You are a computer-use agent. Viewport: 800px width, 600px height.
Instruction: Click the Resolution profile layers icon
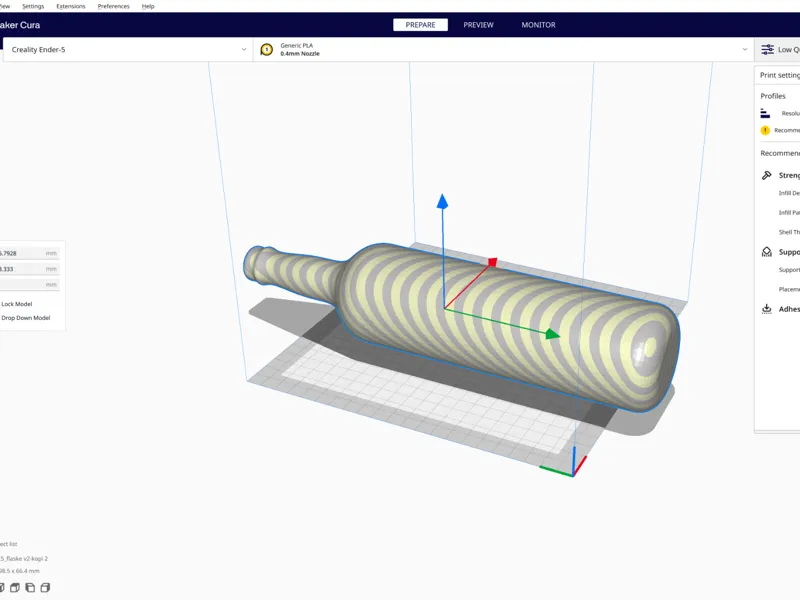click(x=765, y=113)
